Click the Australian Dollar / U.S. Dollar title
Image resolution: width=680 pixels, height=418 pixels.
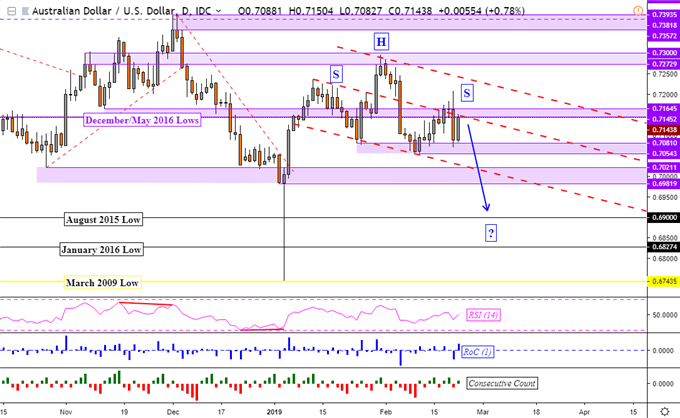[x=104, y=11]
